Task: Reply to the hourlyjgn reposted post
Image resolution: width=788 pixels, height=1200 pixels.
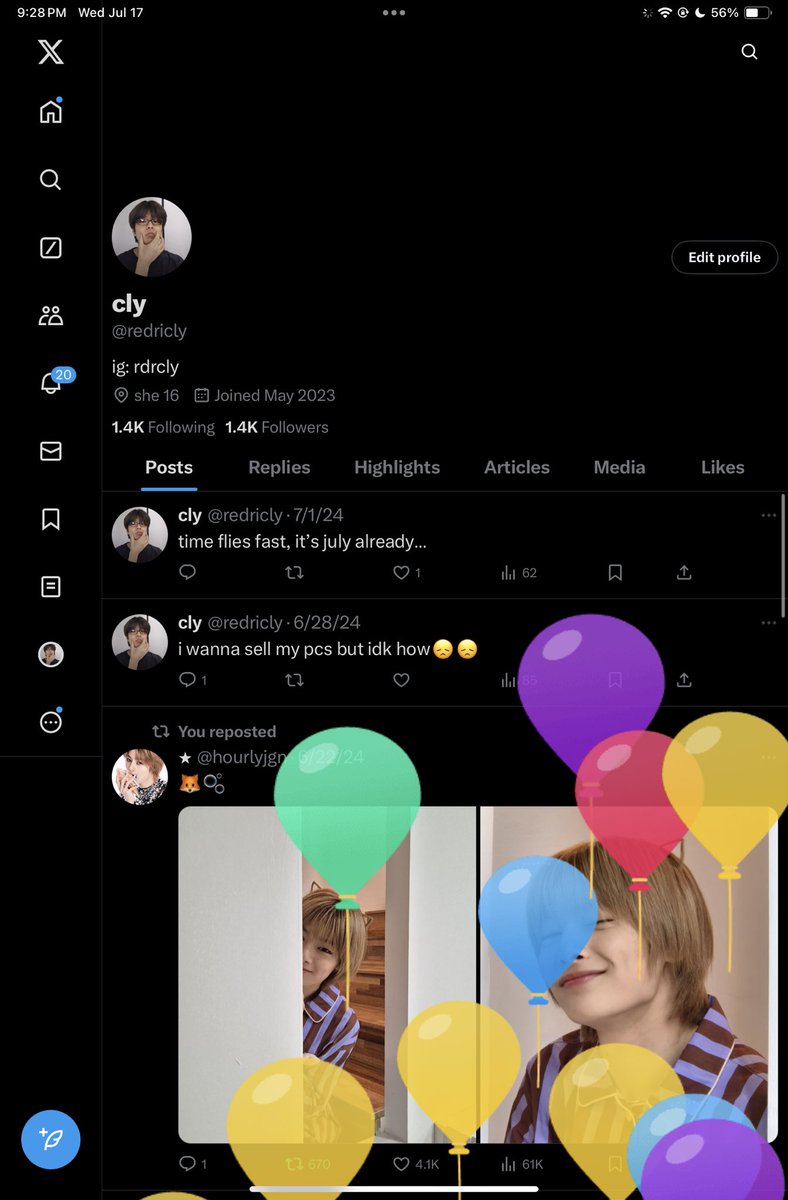Action: tap(192, 1164)
